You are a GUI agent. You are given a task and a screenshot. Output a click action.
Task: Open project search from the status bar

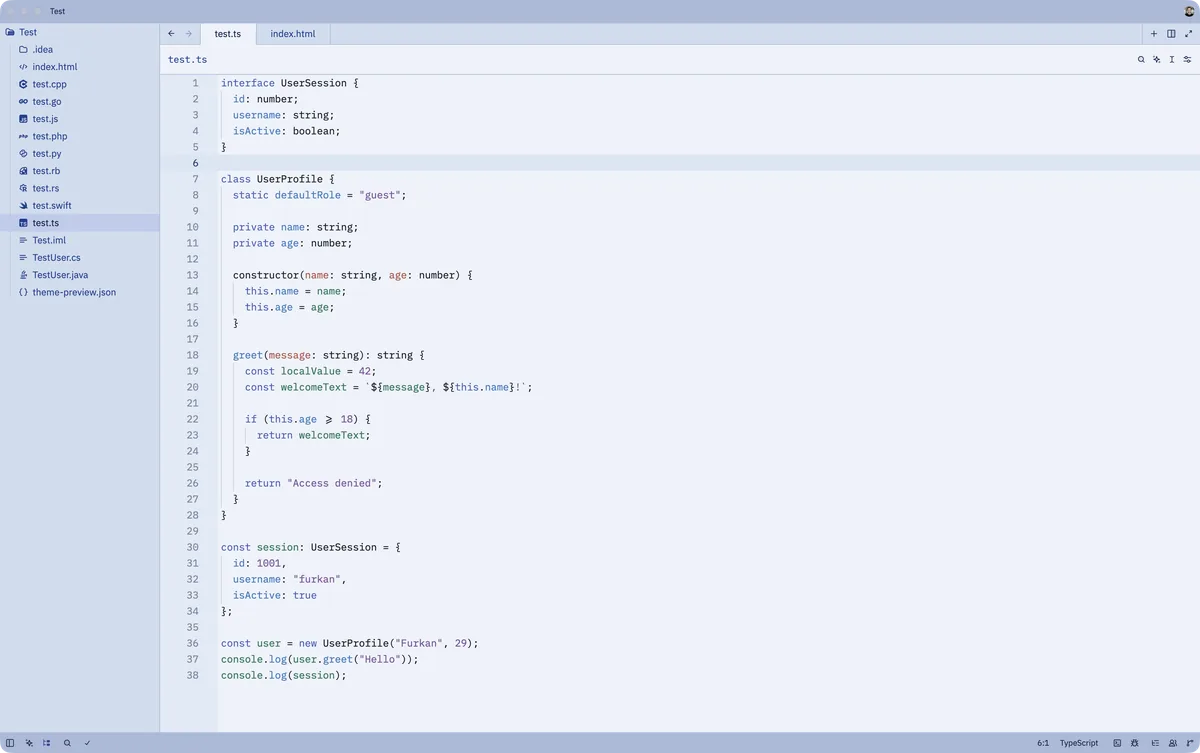tap(67, 743)
